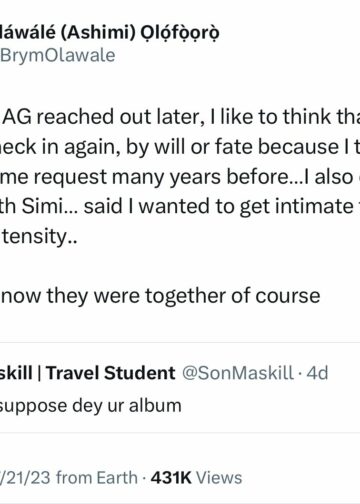The height and width of the screenshot is (504, 360).
Task: Click the '4d' quoted tweet timestamp
Action: [317, 373]
